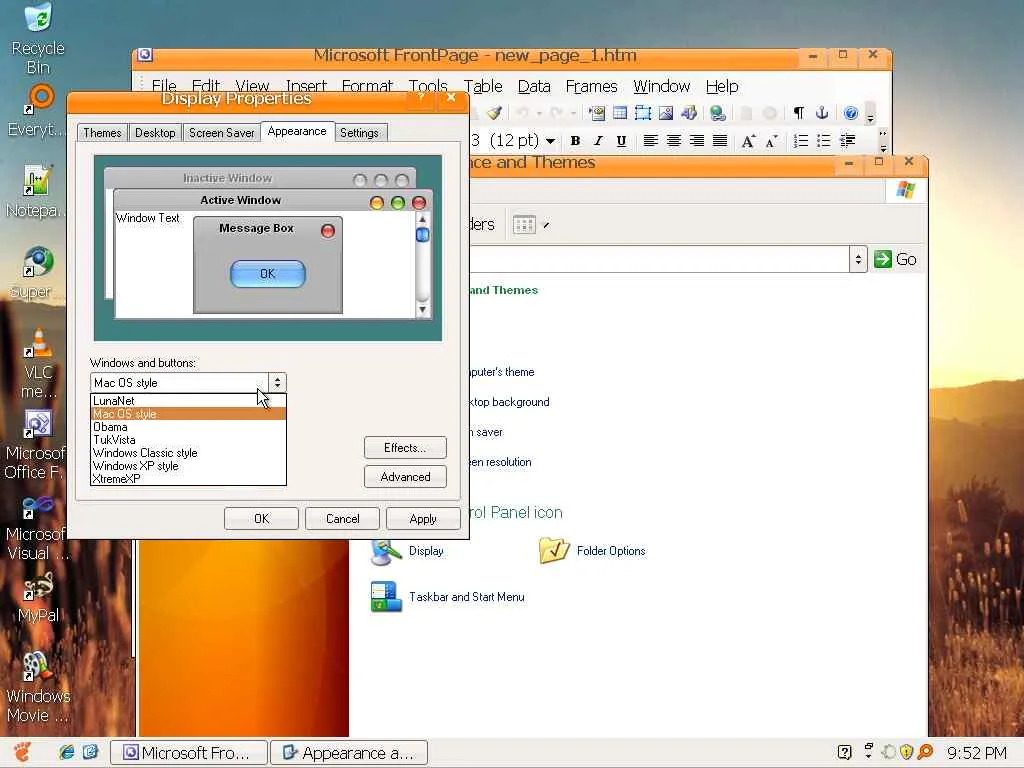This screenshot has height=768, width=1024.
Task: Click Internet Explorer quick launch icon
Action: (66, 752)
